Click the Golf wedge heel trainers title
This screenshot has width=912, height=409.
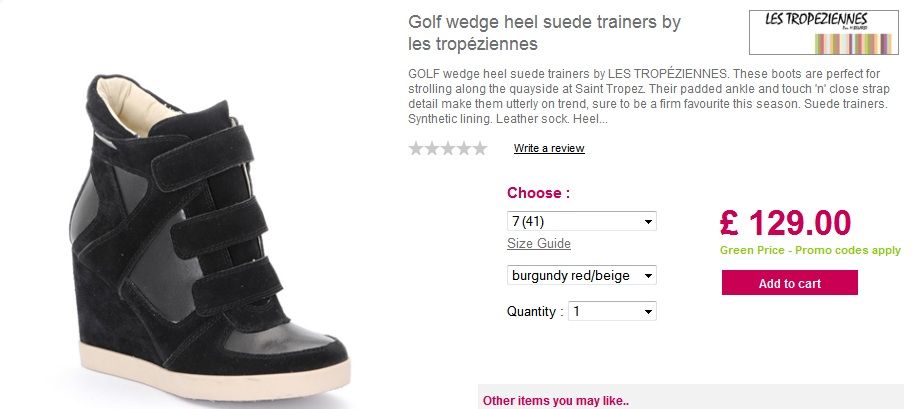pyautogui.click(x=544, y=33)
